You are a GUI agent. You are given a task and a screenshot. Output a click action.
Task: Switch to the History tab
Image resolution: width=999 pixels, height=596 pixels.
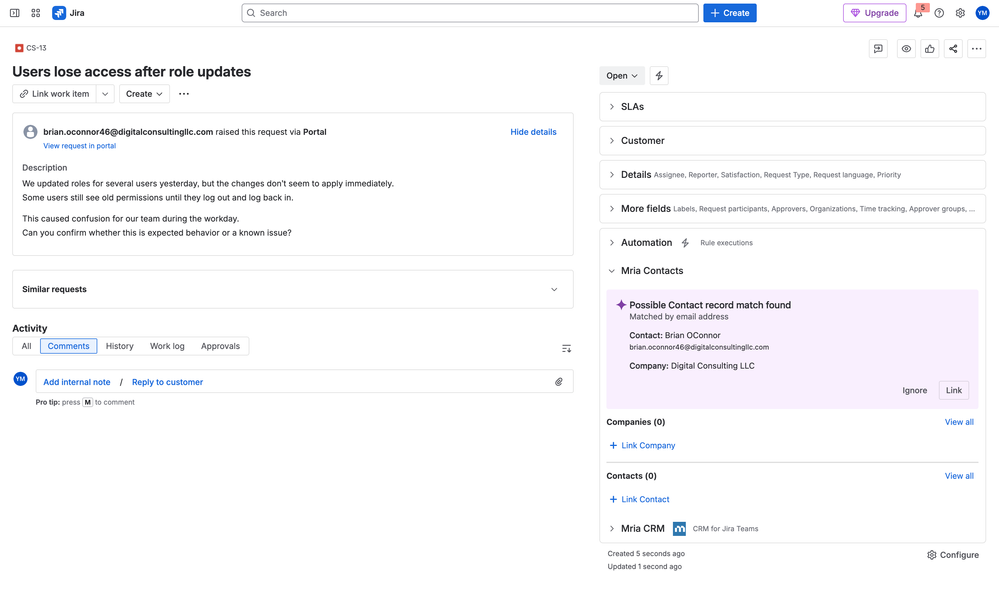click(x=119, y=346)
